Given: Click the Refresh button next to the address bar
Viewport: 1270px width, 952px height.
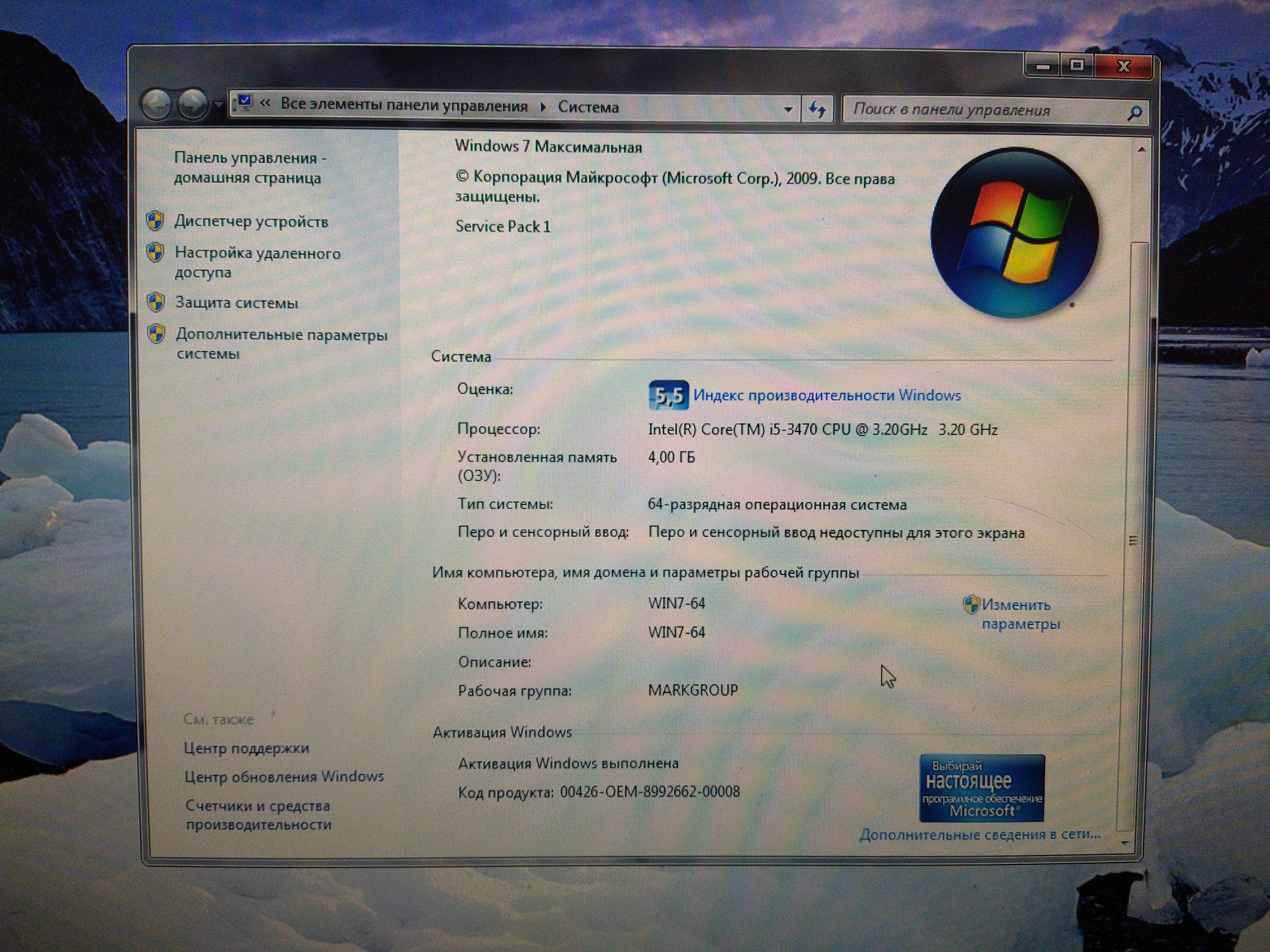Looking at the screenshot, I should coord(817,109).
